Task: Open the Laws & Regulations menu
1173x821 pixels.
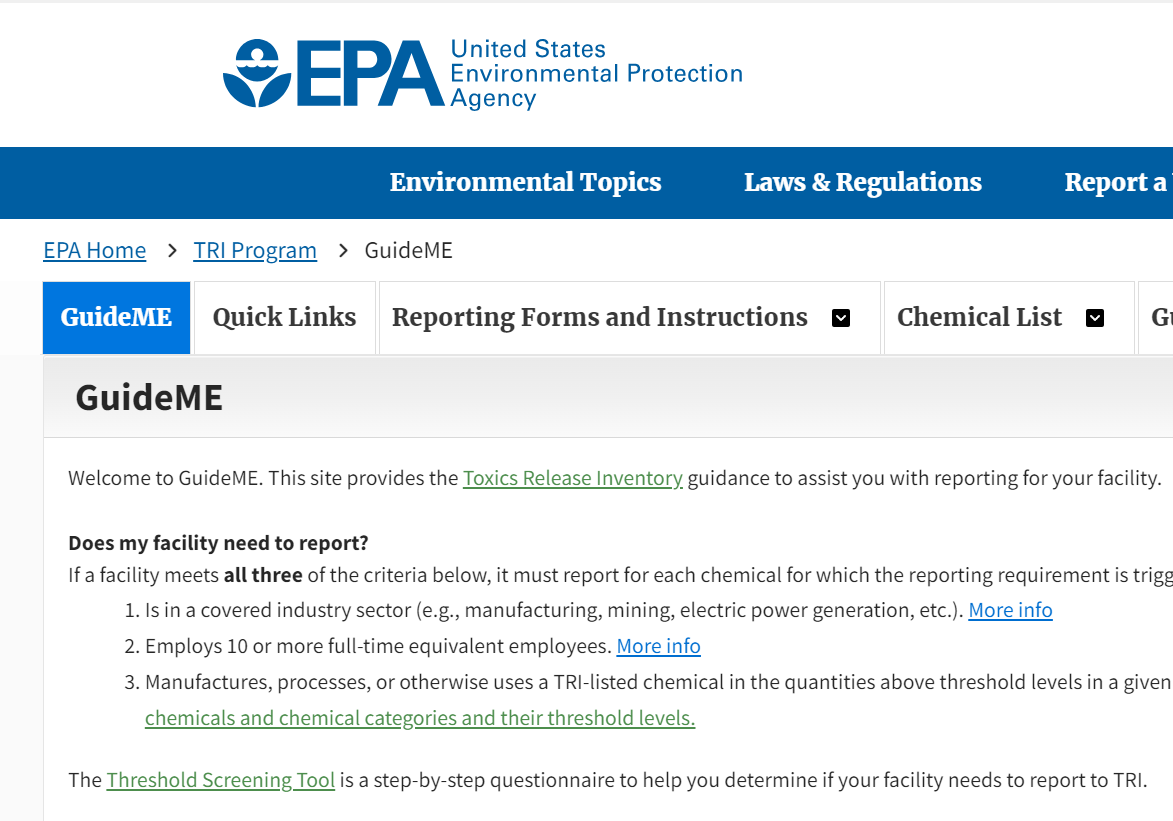Action: (x=862, y=182)
